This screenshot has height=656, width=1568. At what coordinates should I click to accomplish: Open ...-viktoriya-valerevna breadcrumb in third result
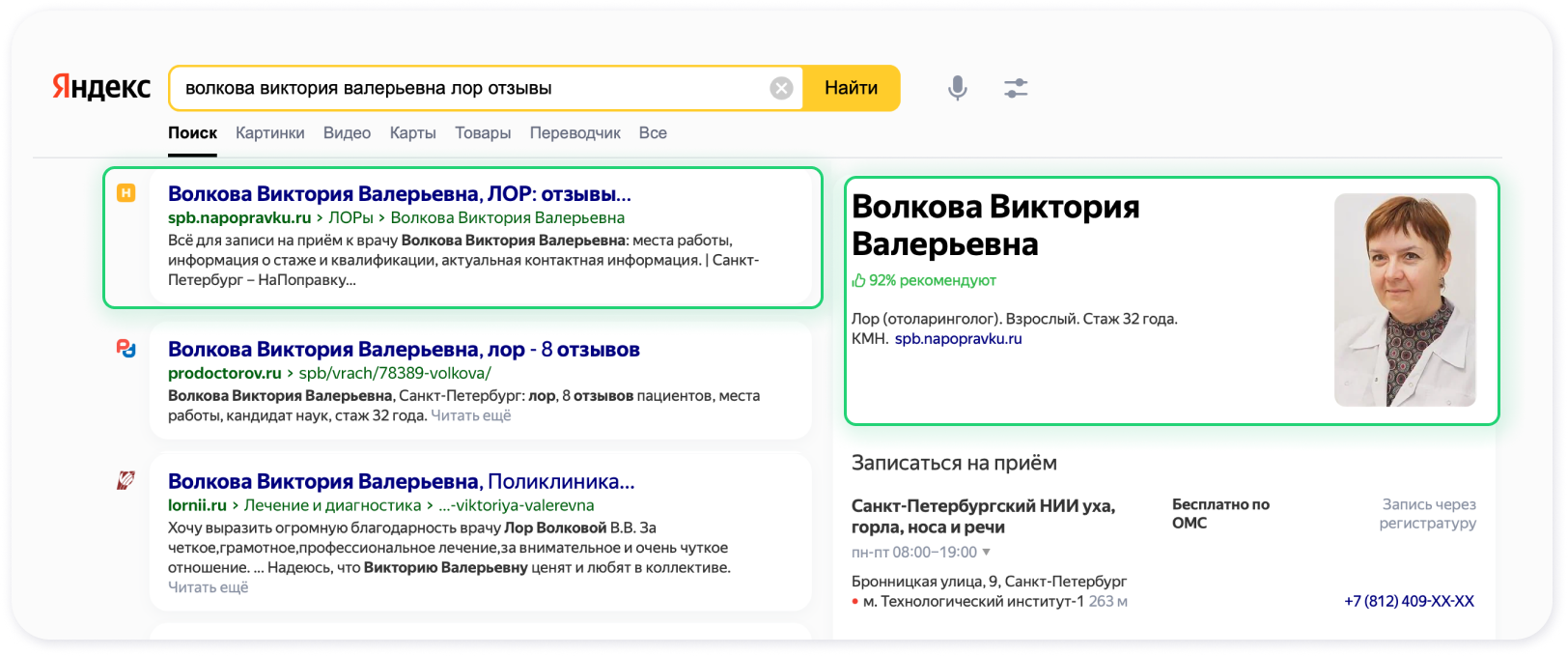tap(517, 505)
